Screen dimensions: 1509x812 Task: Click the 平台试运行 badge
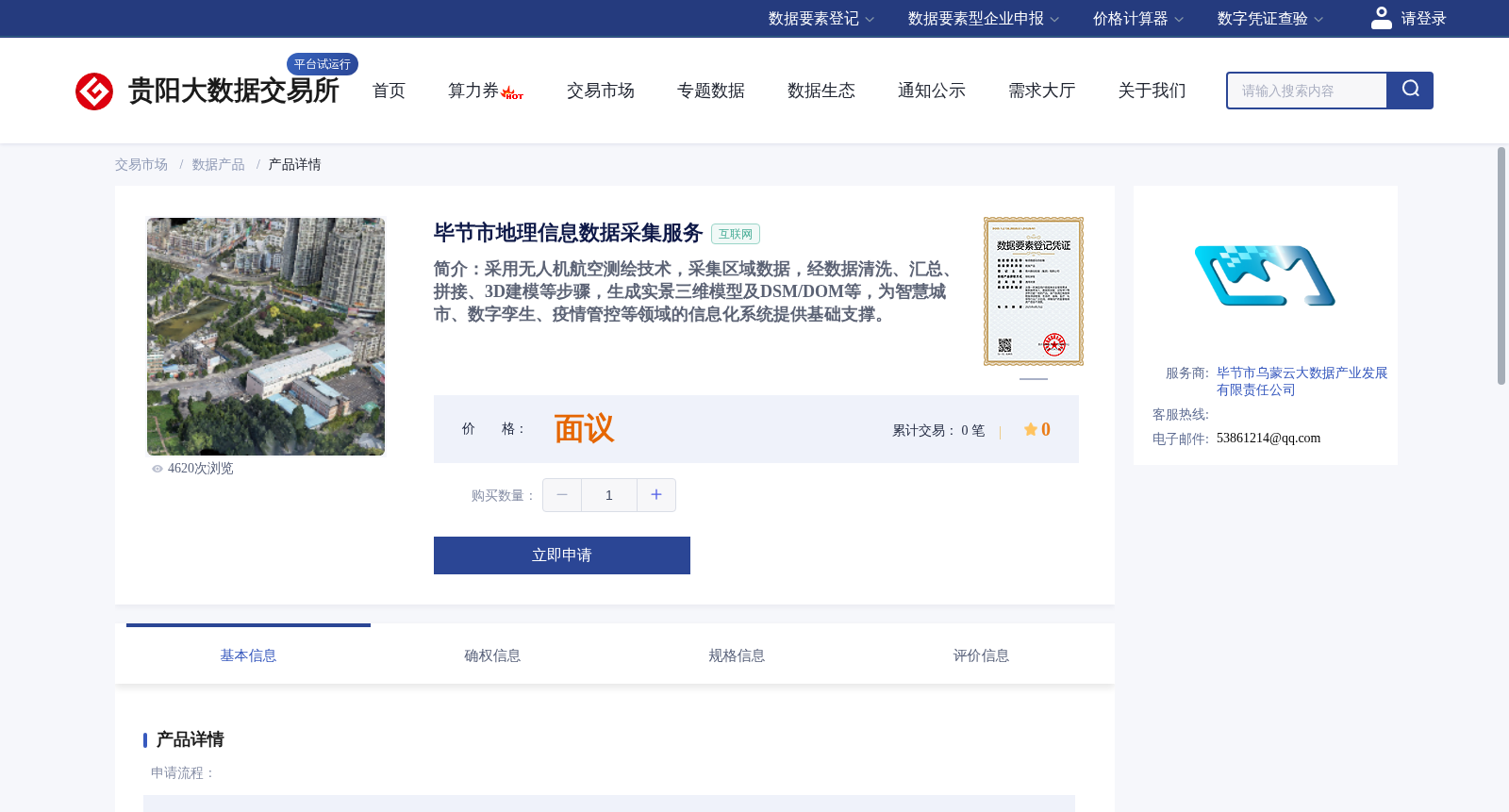click(x=323, y=64)
